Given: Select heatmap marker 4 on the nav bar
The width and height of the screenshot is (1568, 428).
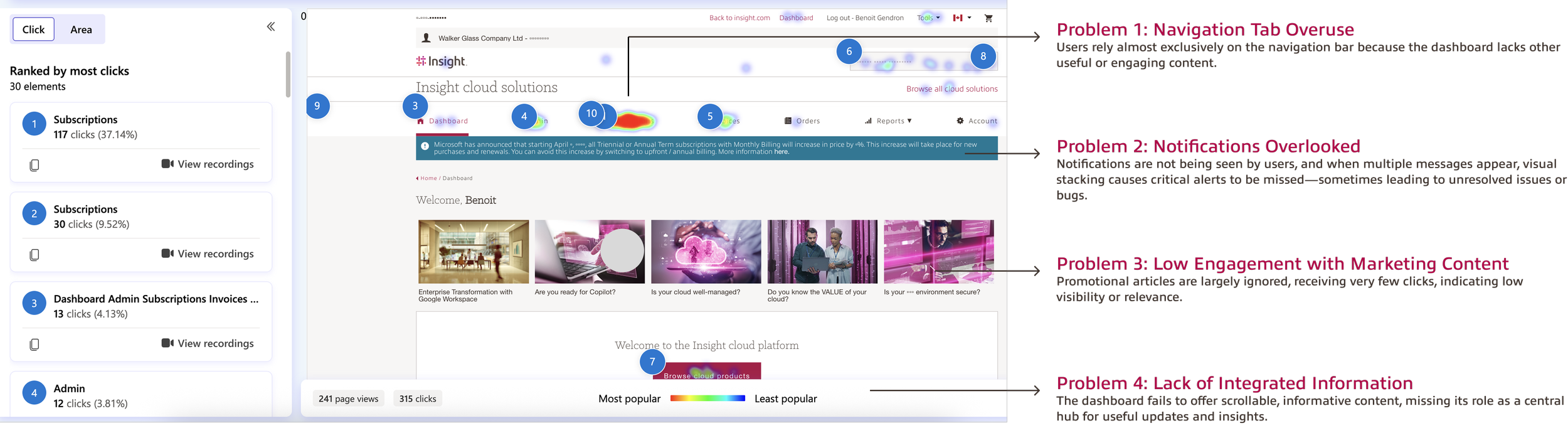Looking at the screenshot, I should [x=524, y=116].
